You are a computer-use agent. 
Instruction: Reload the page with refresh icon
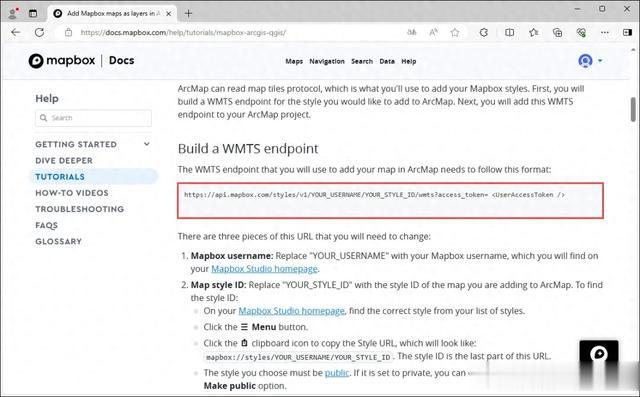tap(39, 32)
